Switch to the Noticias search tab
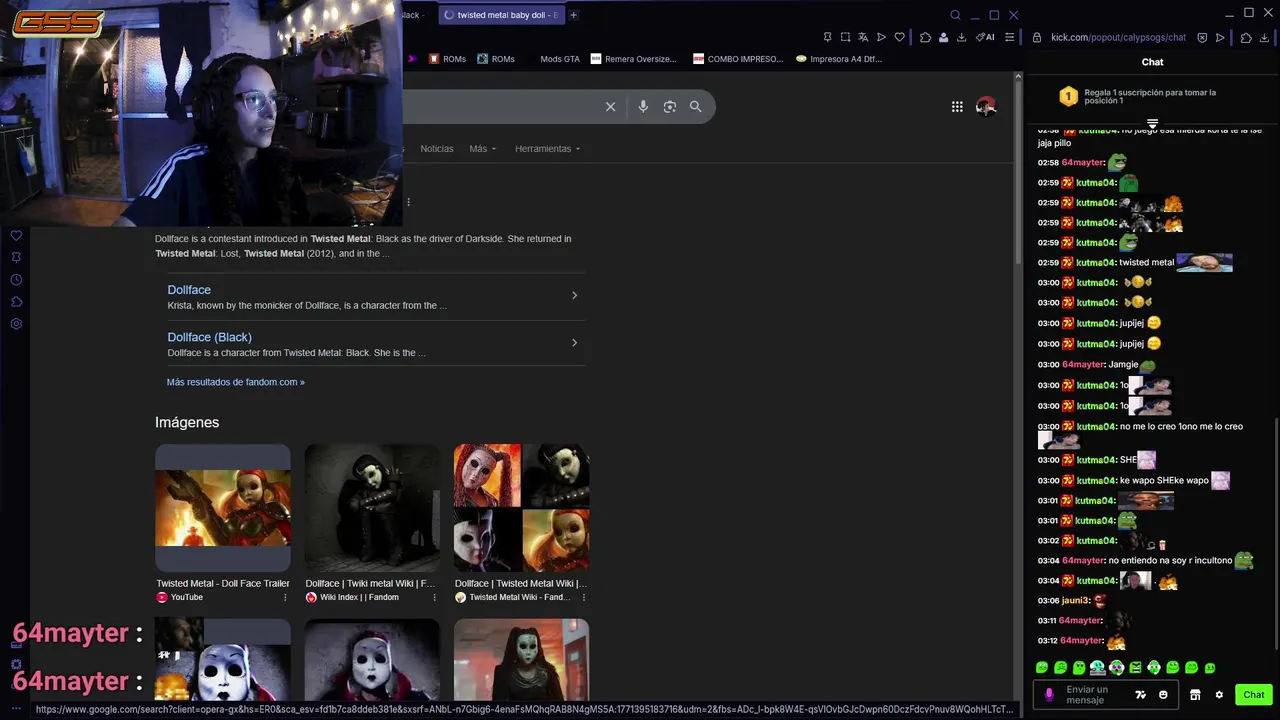Viewport: 1280px width, 720px height. click(436, 149)
